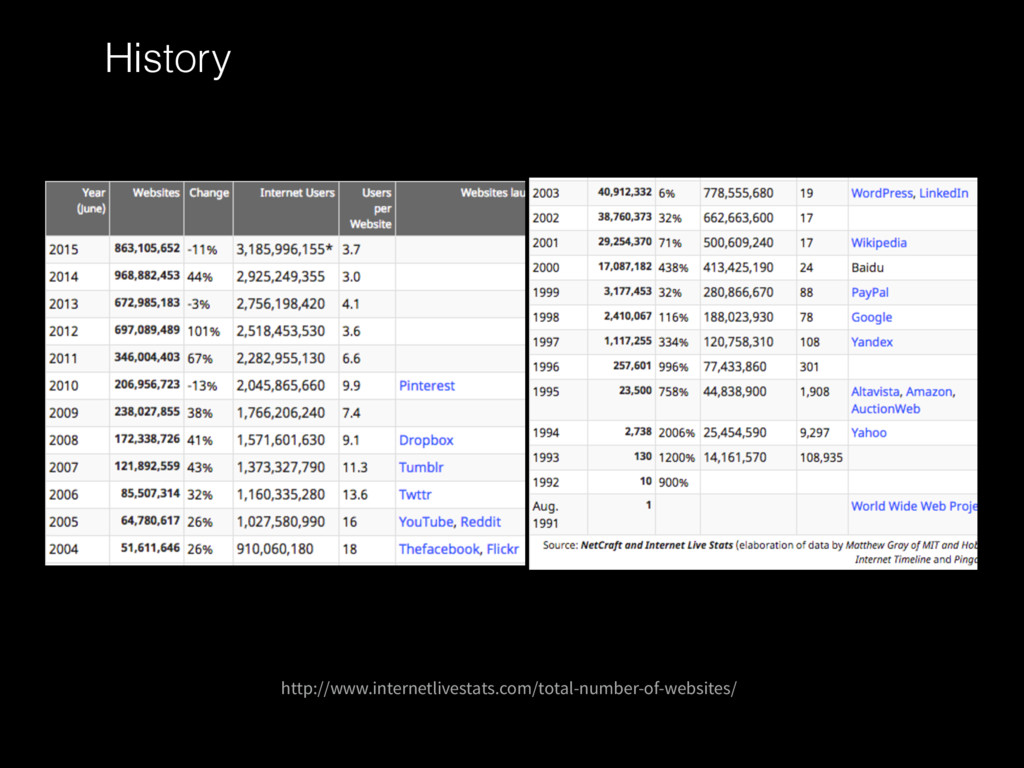Follow the WordPress link
Image resolution: width=1024 pixels, height=768 pixels.
tap(881, 193)
